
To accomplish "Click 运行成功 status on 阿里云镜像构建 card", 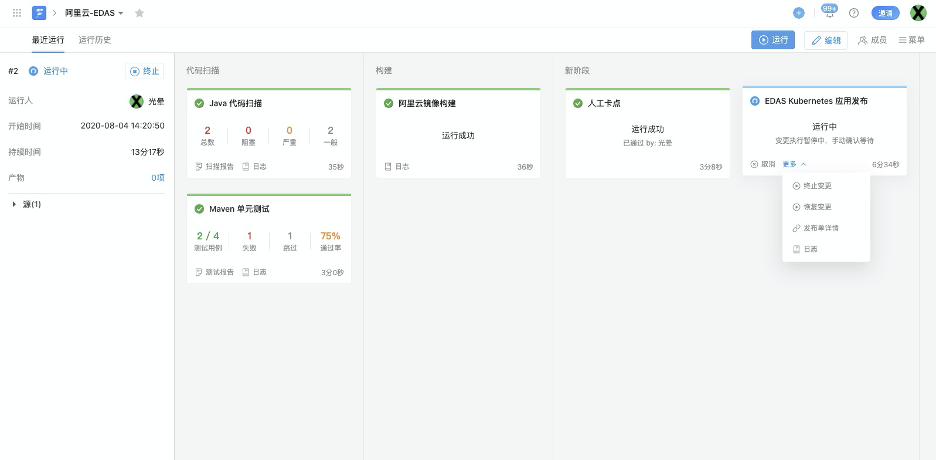I will pyautogui.click(x=458, y=135).
